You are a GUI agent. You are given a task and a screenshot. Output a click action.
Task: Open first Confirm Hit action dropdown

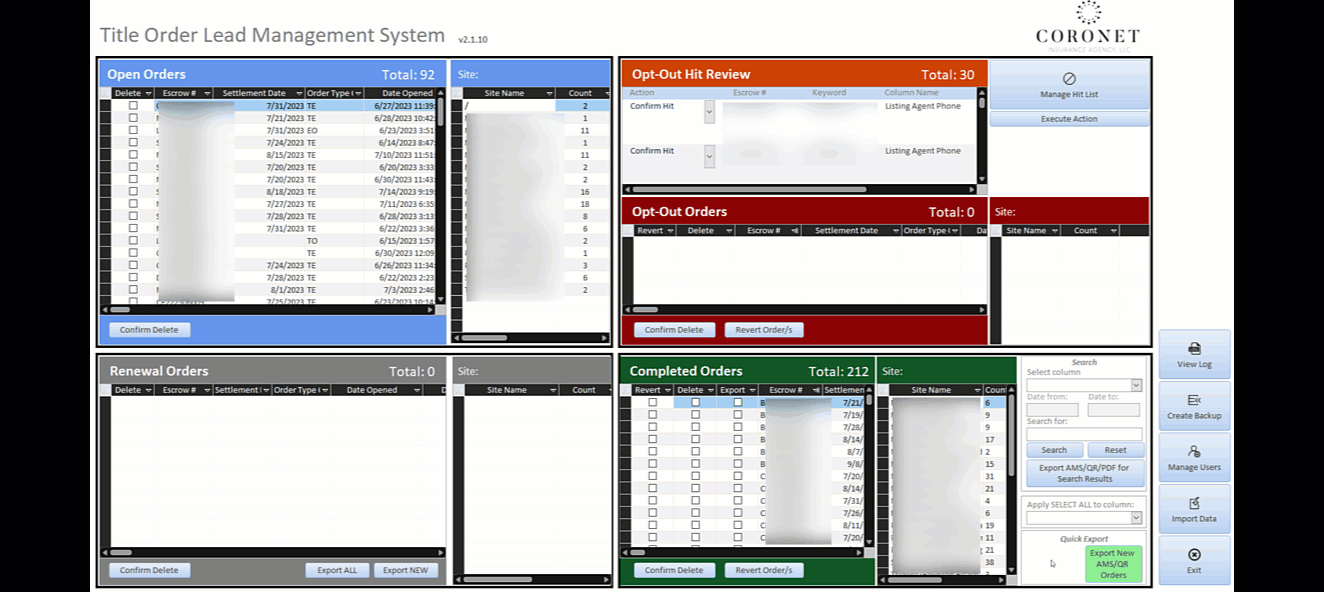(x=710, y=111)
